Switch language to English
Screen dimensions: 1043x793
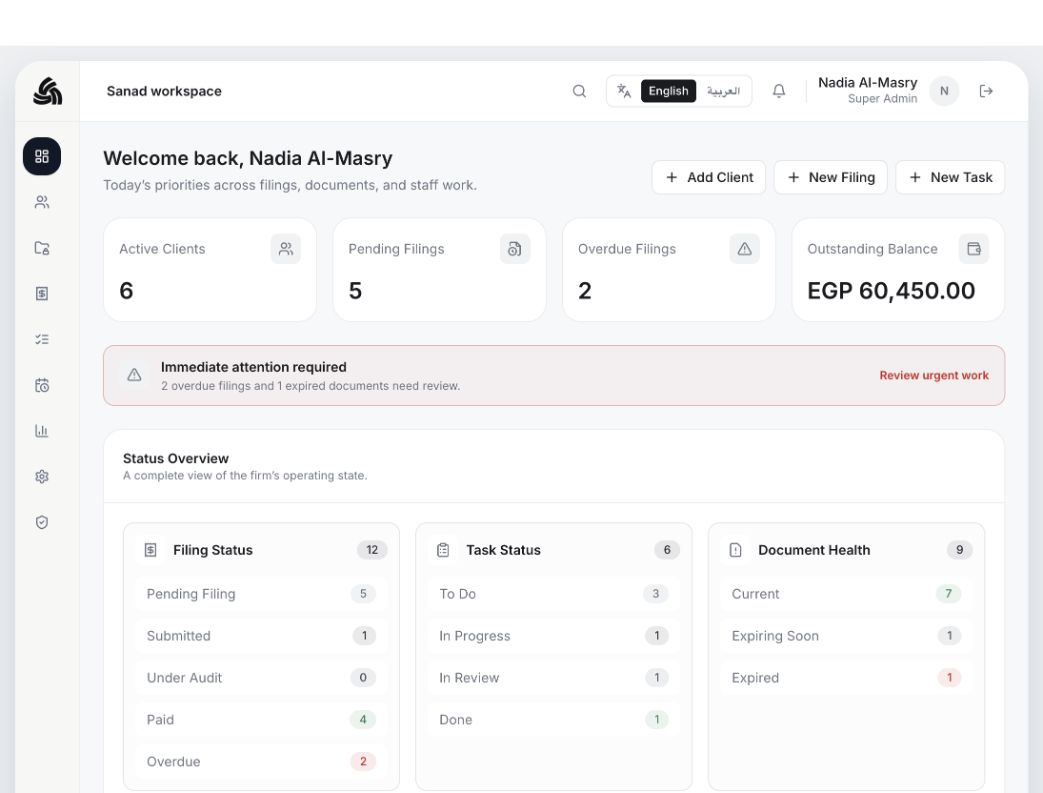pyautogui.click(x=669, y=91)
